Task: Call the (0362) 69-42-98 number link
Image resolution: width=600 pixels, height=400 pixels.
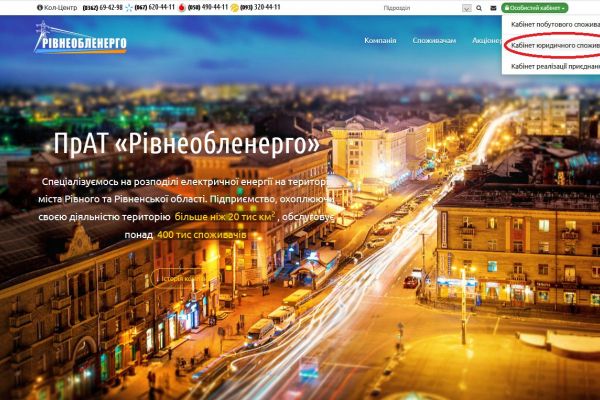Action: (x=105, y=7)
